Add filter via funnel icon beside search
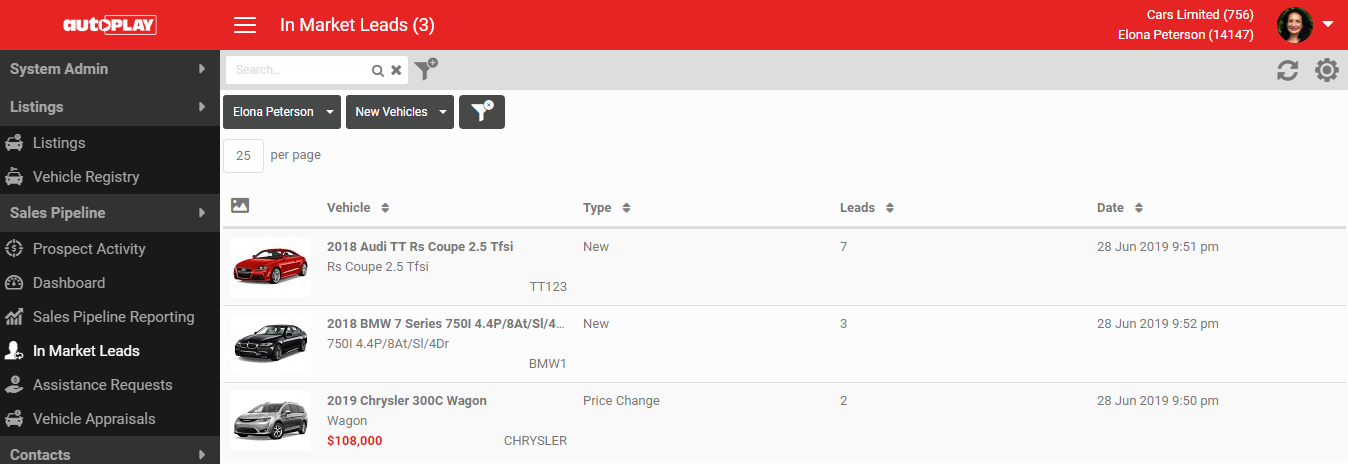Screen dimensions: 1348x464 pyautogui.click(x=426, y=69)
